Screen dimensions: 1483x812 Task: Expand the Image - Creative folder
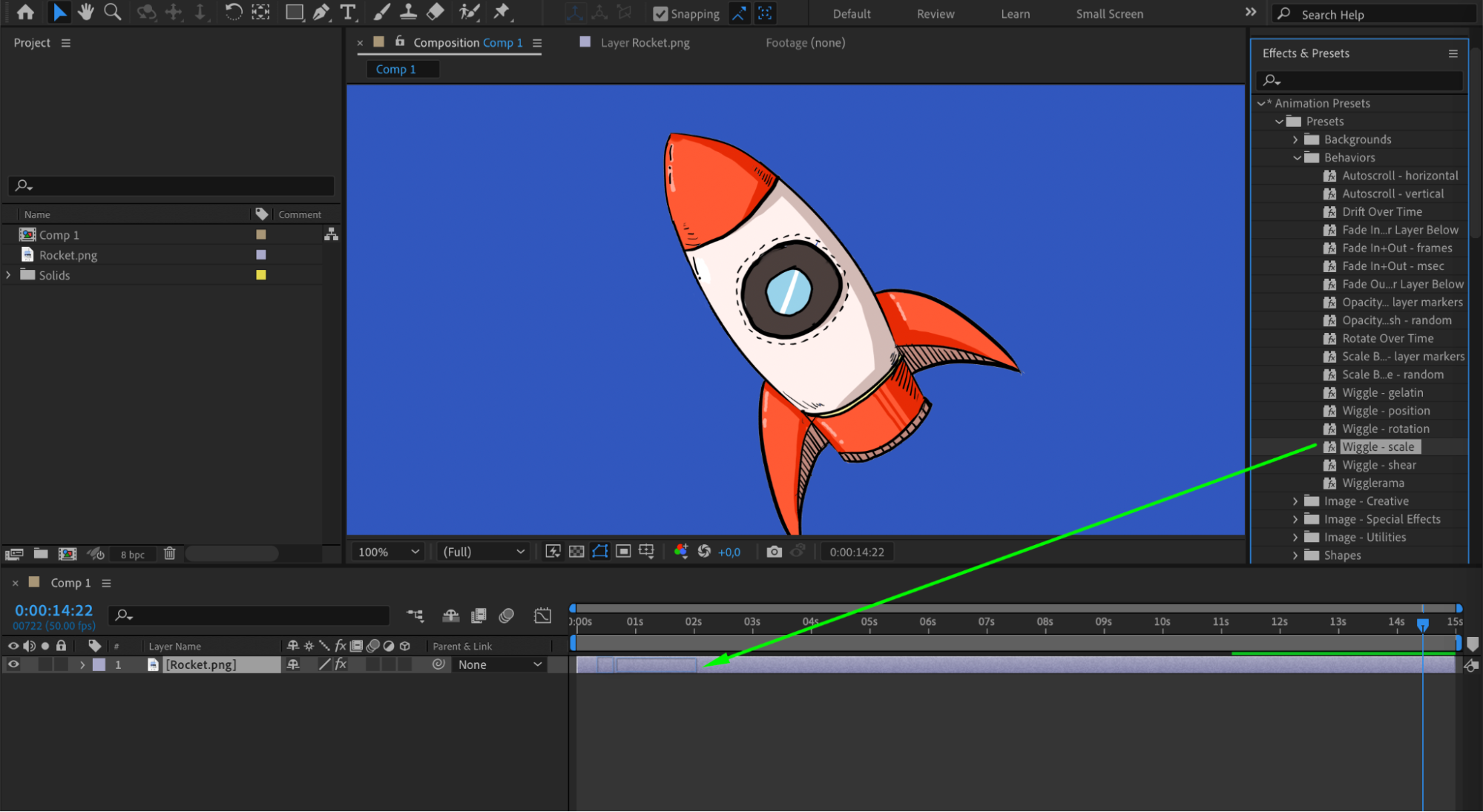tap(1295, 501)
